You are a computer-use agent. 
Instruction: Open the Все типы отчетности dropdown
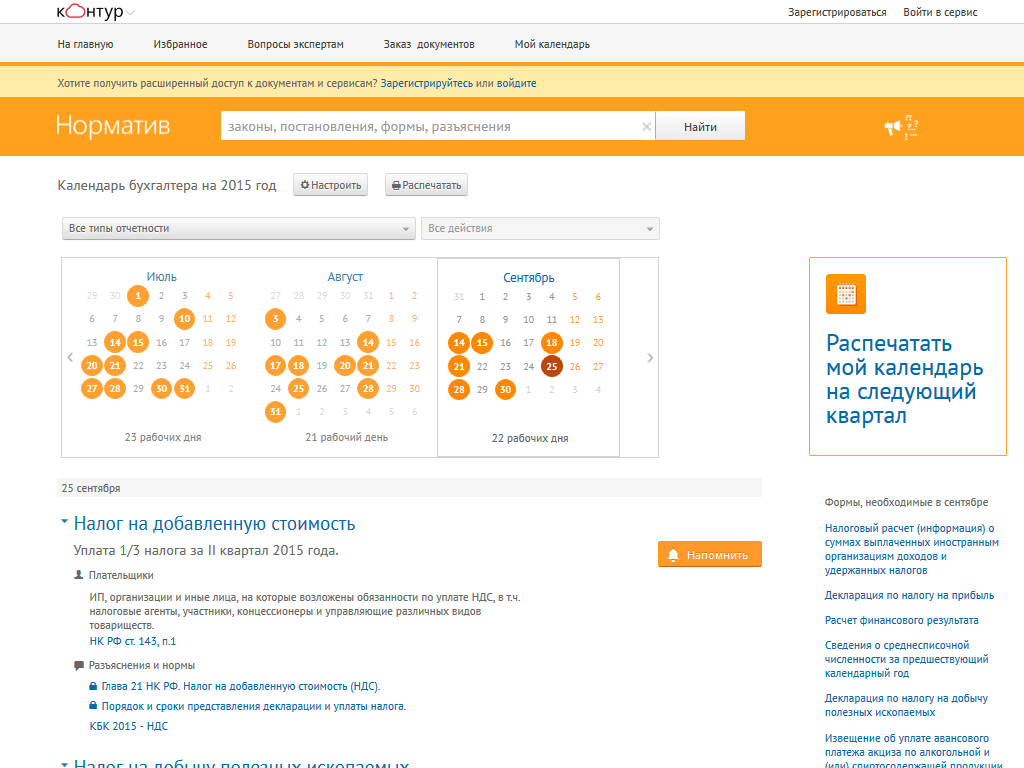click(239, 229)
